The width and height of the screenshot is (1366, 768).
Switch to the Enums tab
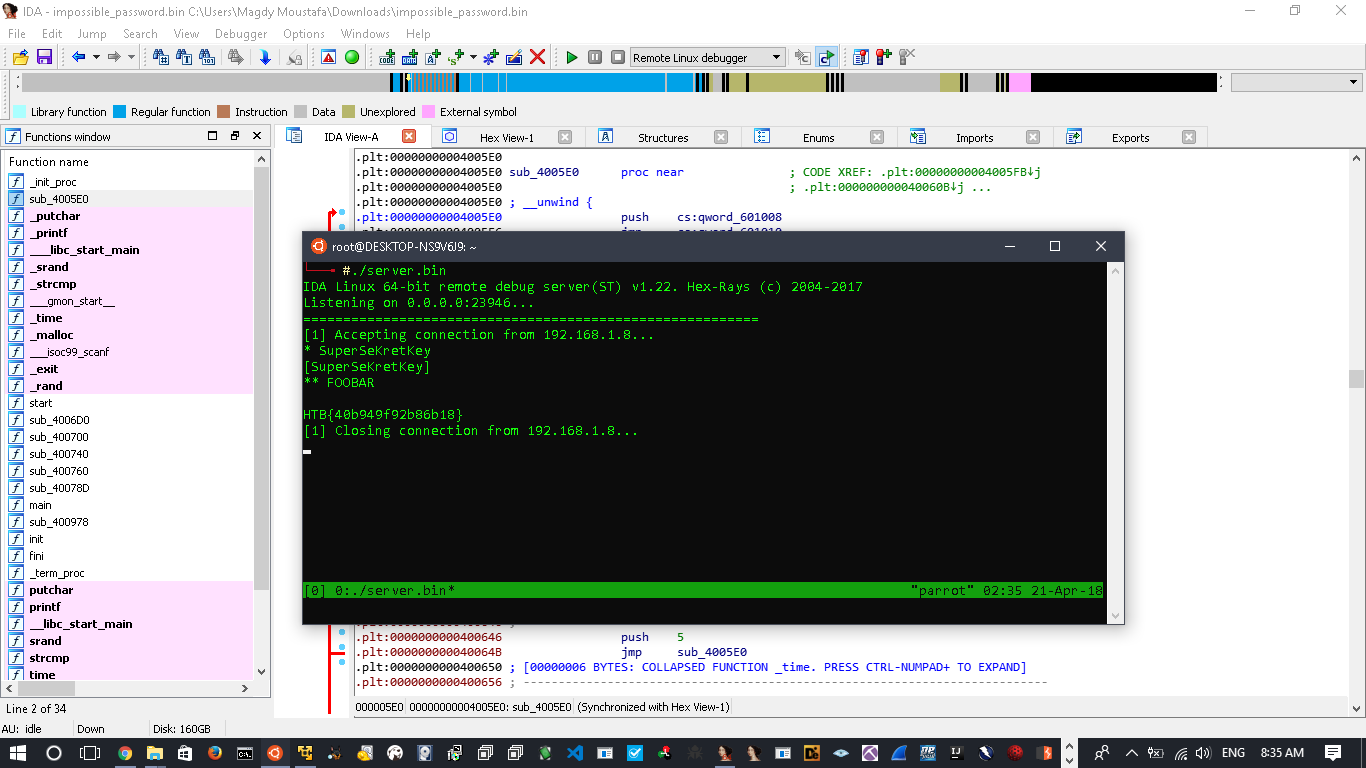pos(818,137)
